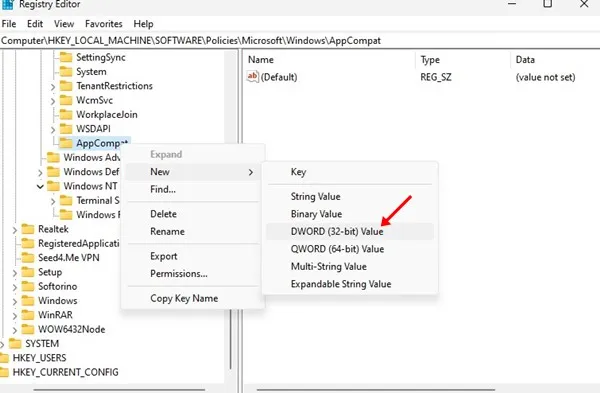Select Multi-String Value option
The image size is (600, 393).
(x=350, y=266)
